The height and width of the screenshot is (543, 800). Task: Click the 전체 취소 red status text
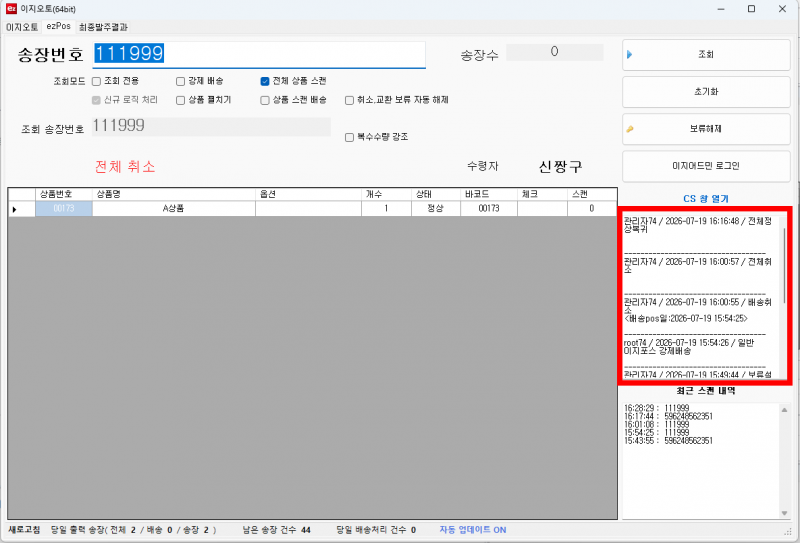tap(125, 166)
